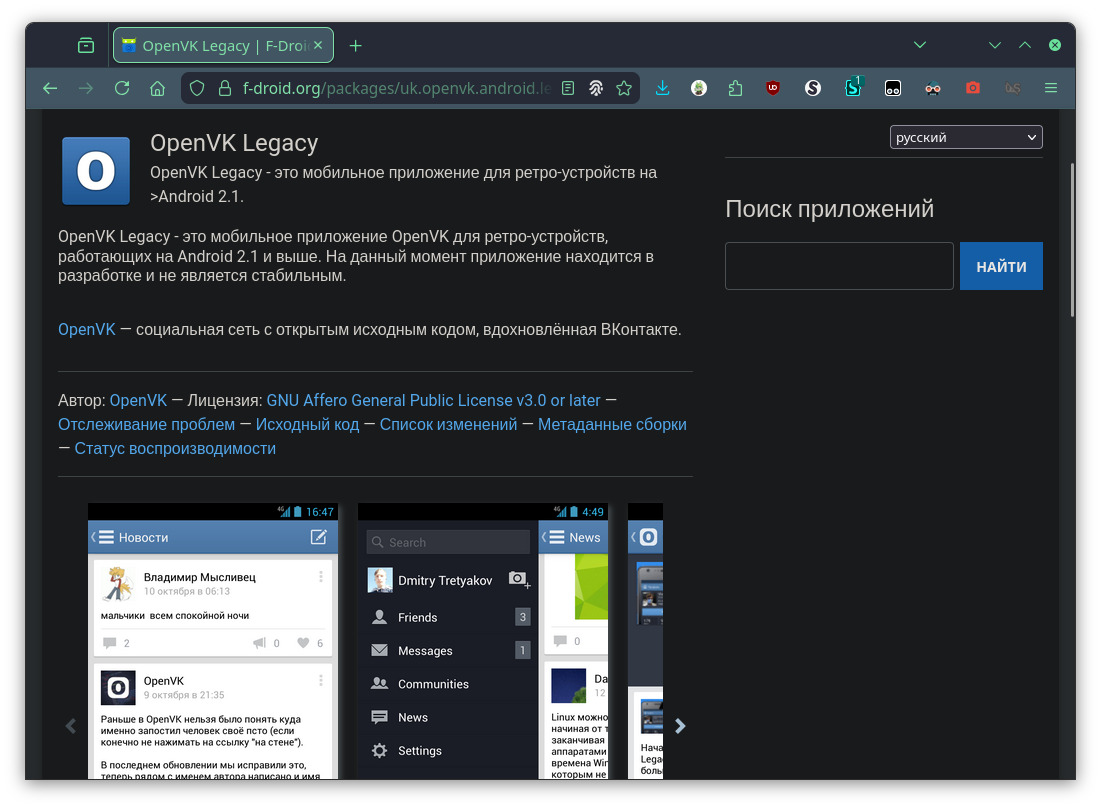Screen dimensions: 1101x808
Task: Open the browser home page
Action: [157, 88]
